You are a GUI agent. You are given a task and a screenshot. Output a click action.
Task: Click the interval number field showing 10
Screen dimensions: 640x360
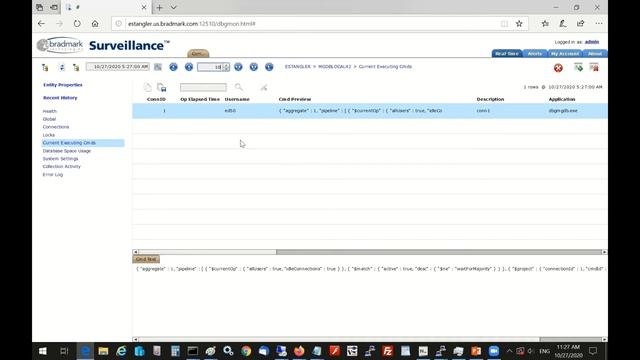pyautogui.click(x=210, y=67)
